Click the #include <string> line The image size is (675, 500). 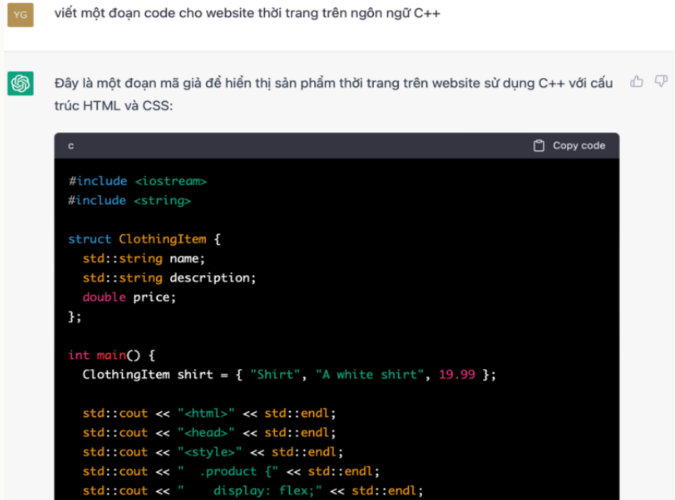pos(129,200)
